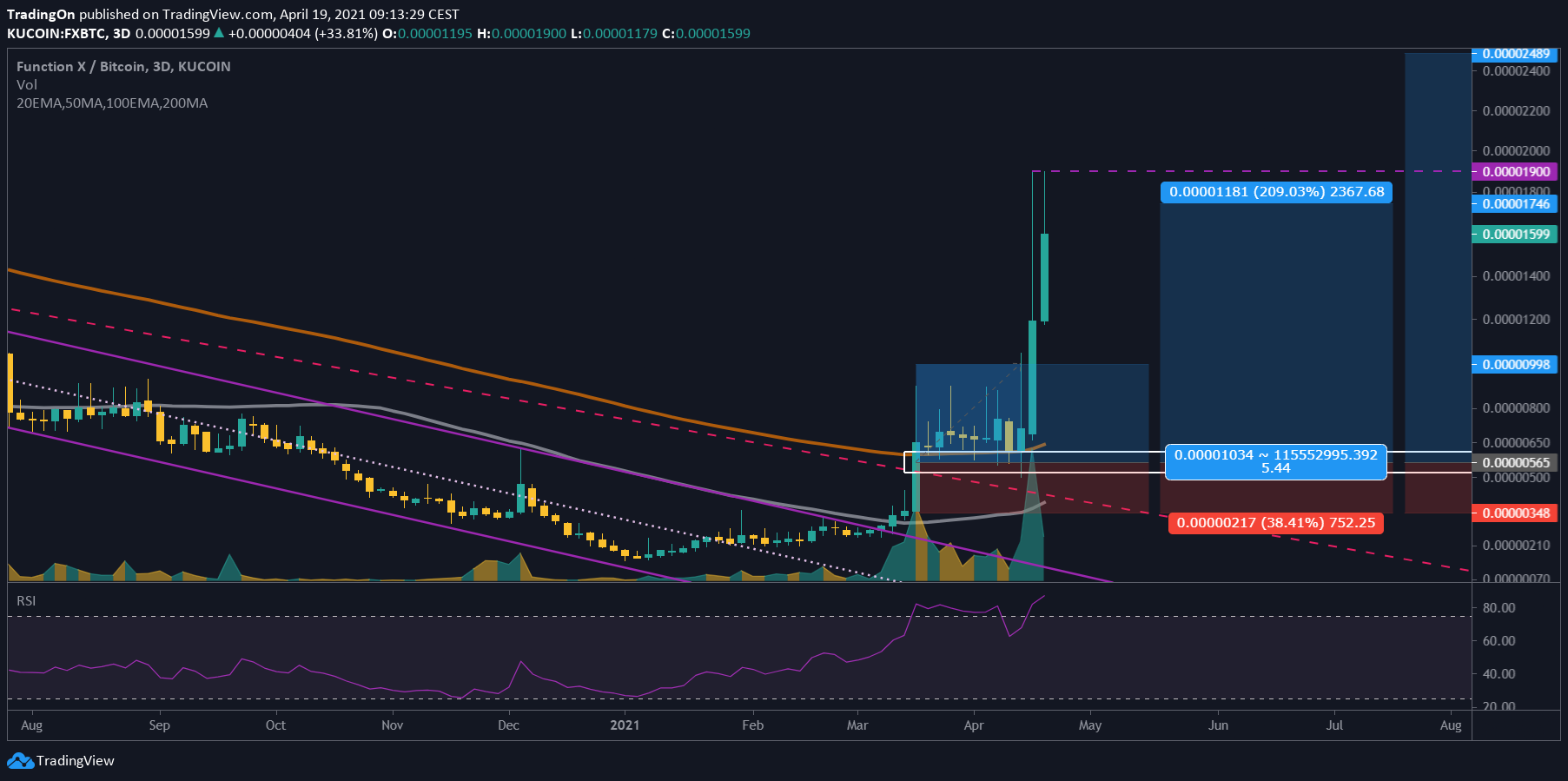Viewport: 1568px width, 781px height.
Task: Click the TradingView cloud logo icon
Action: 20,761
